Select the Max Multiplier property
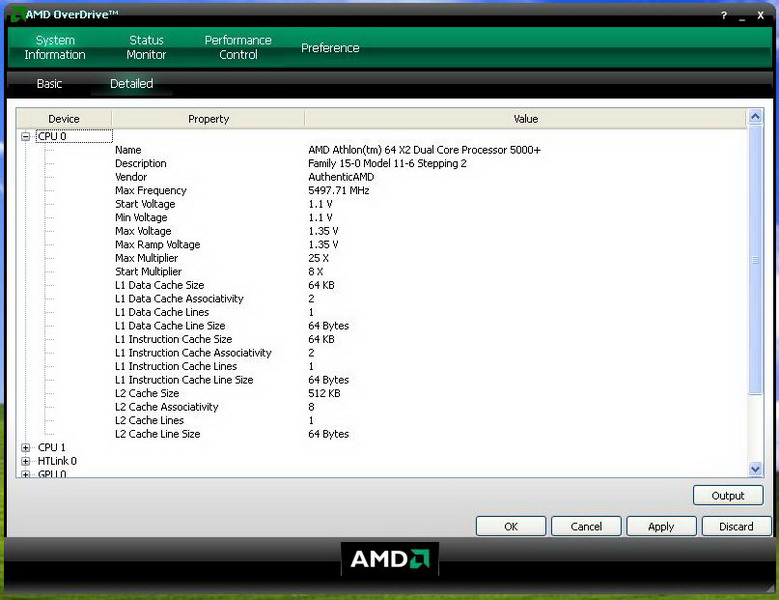The height and width of the screenshot is (600, 779). [146, 258]
